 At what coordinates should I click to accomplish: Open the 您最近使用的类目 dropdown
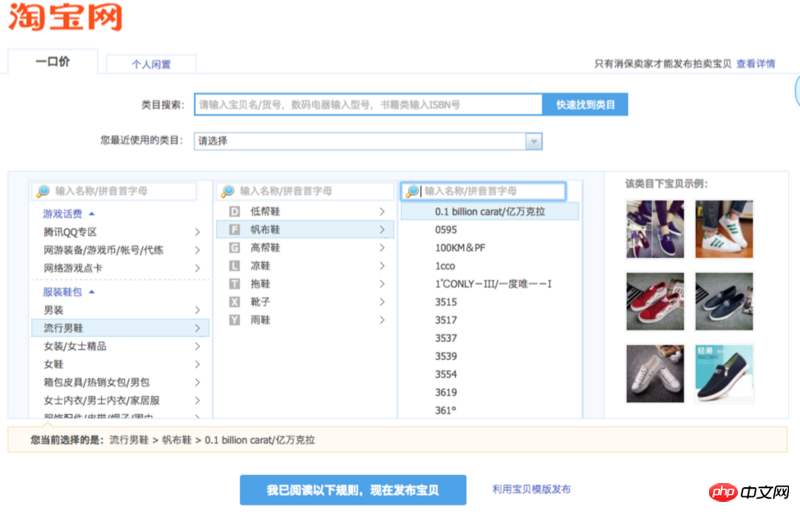(x=534, y=141)
